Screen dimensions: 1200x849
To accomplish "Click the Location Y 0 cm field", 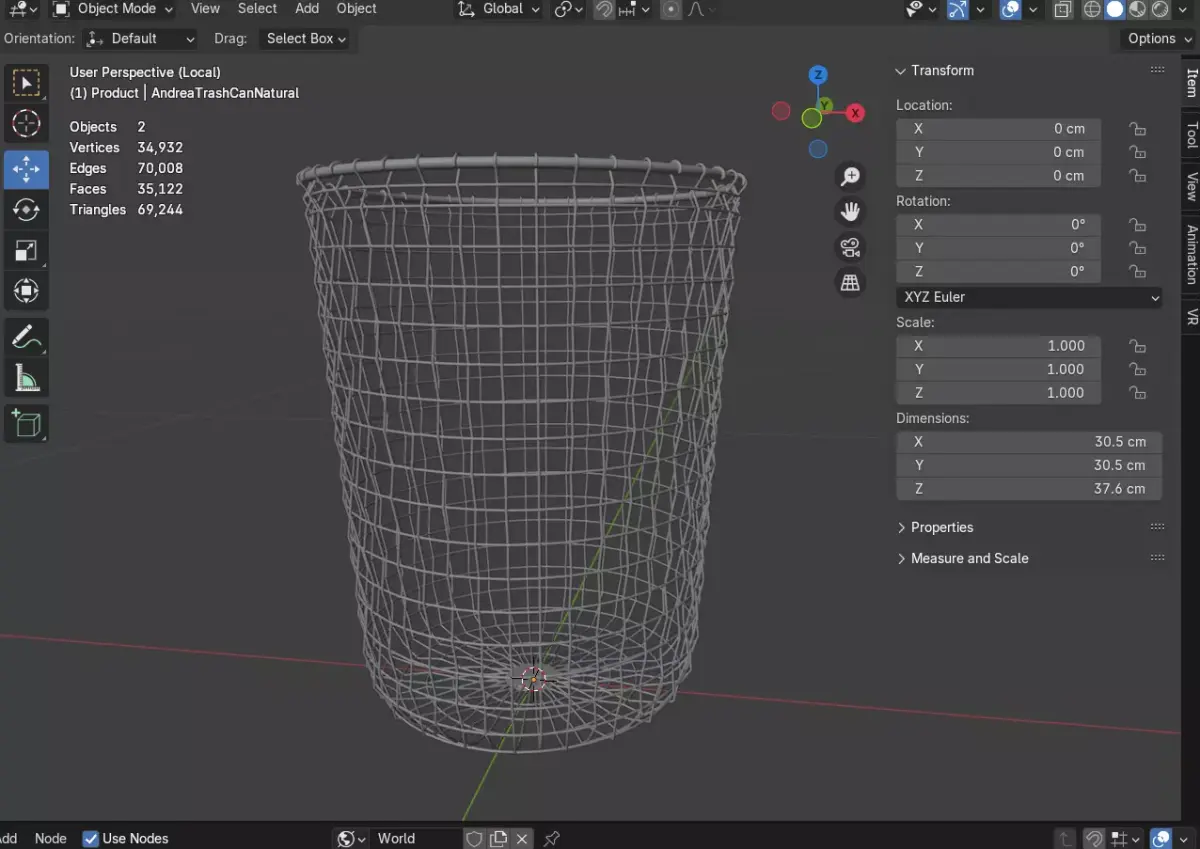I will (x=998, y=152).
